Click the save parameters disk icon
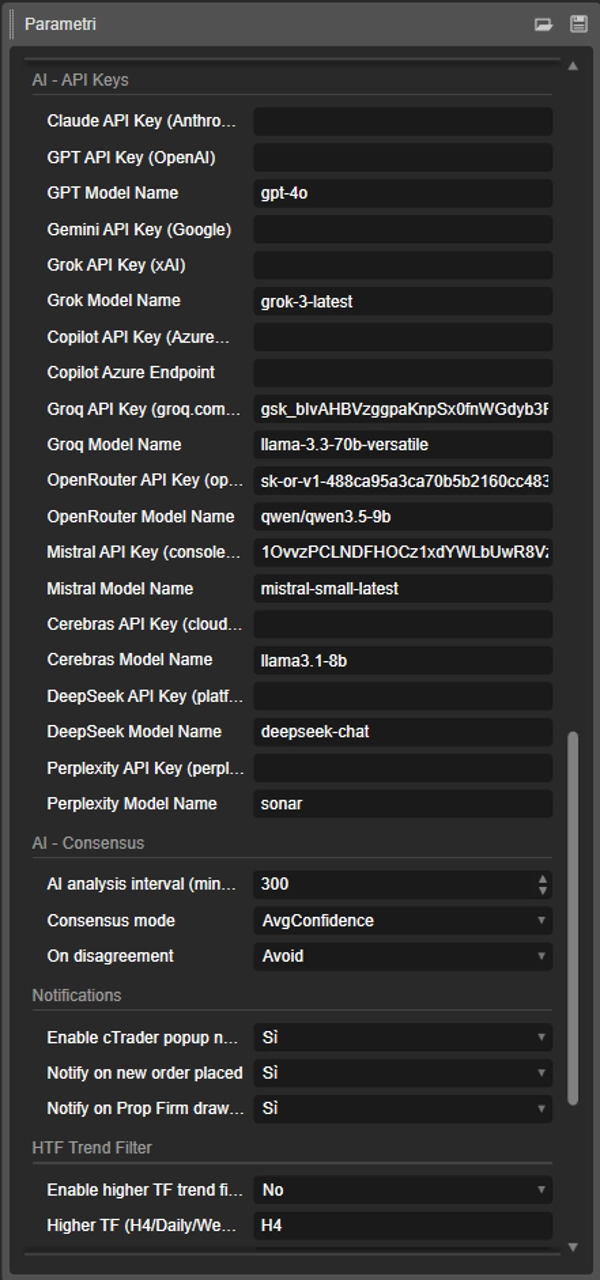Image resolution: width=600 pixels, height=1280 pixels. (578, 24)
